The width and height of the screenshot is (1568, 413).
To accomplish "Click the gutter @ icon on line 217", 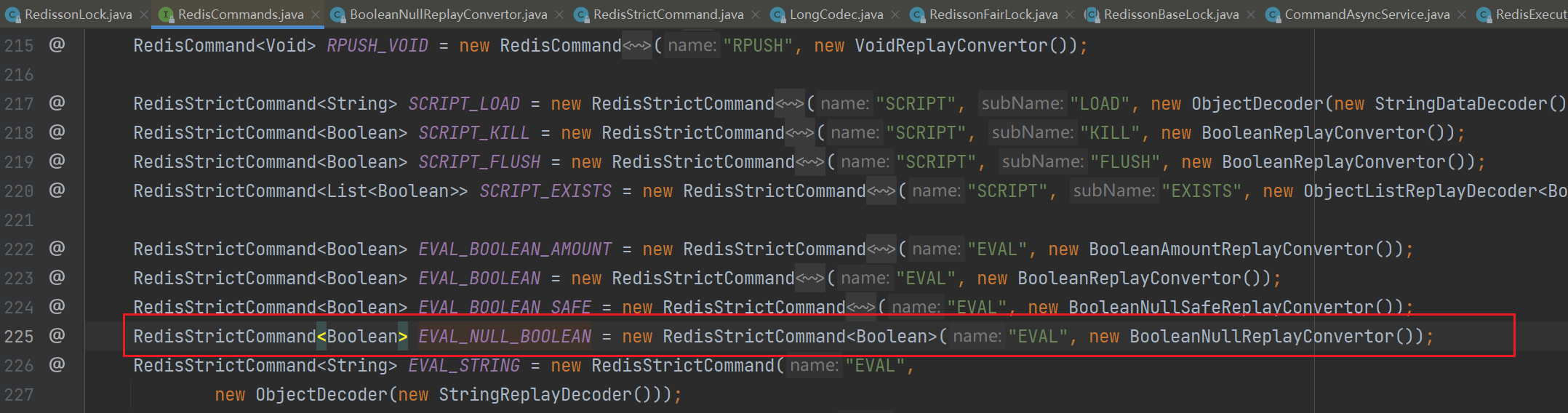I will tap(57, 103).
